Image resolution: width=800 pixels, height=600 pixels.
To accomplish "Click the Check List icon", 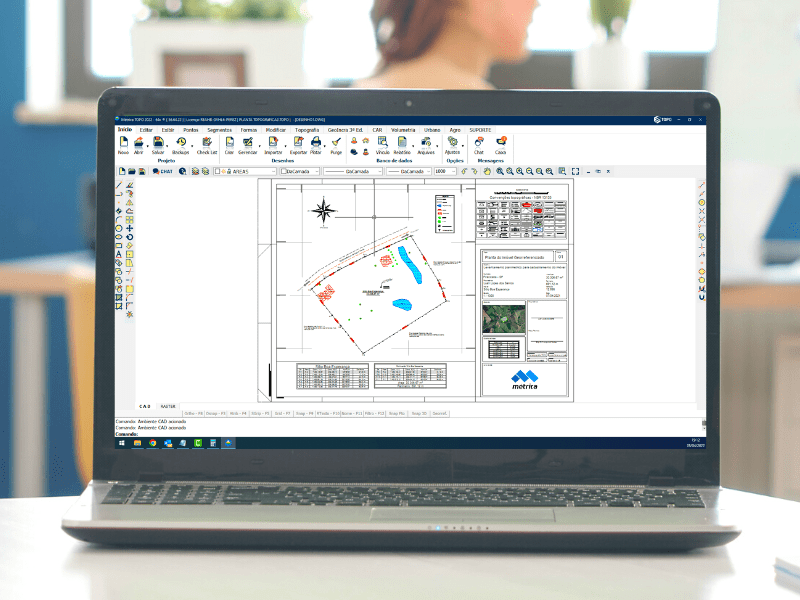I will coord(207,144).
